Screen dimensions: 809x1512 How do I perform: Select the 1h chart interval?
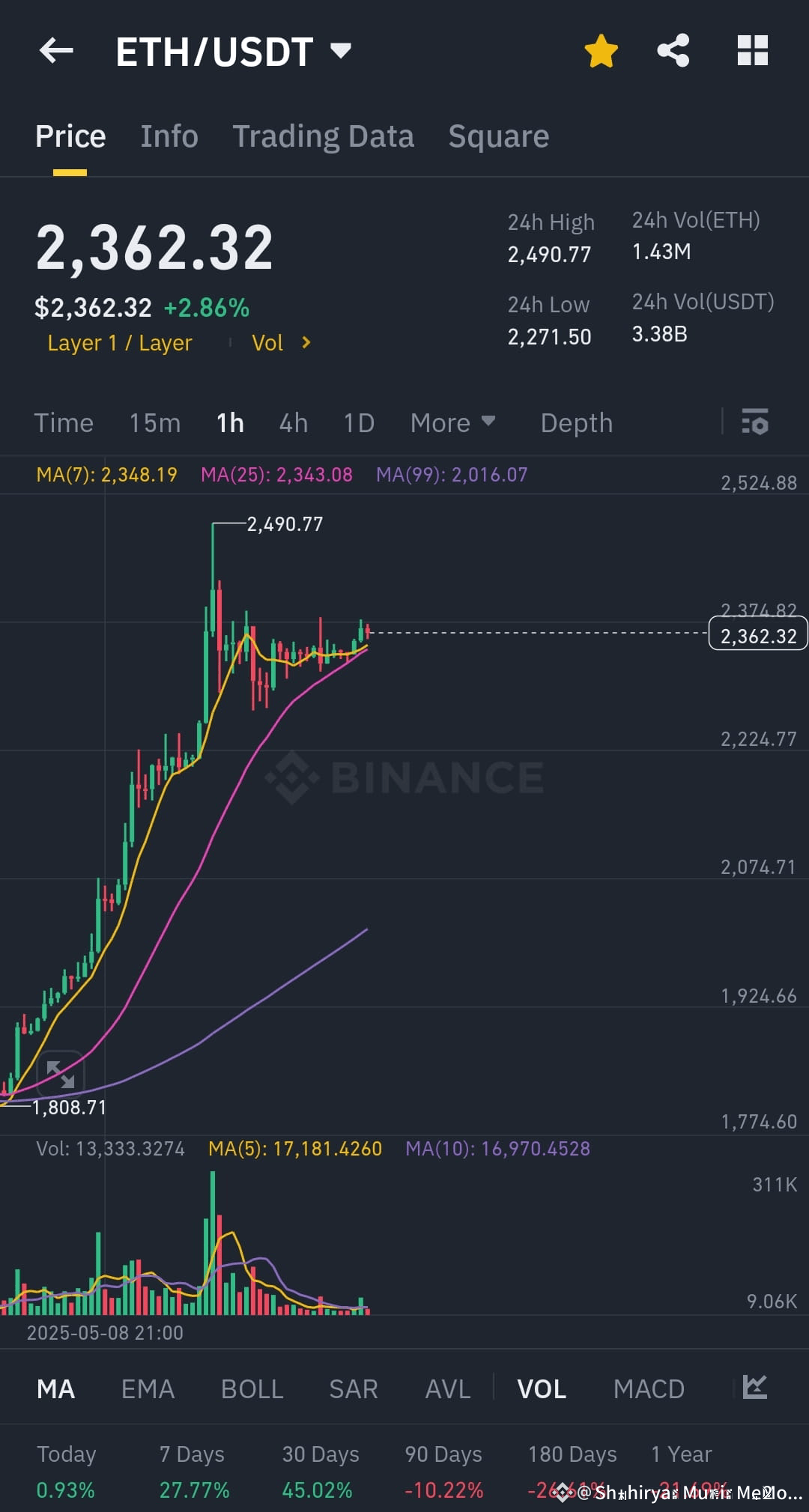[230, 423]
